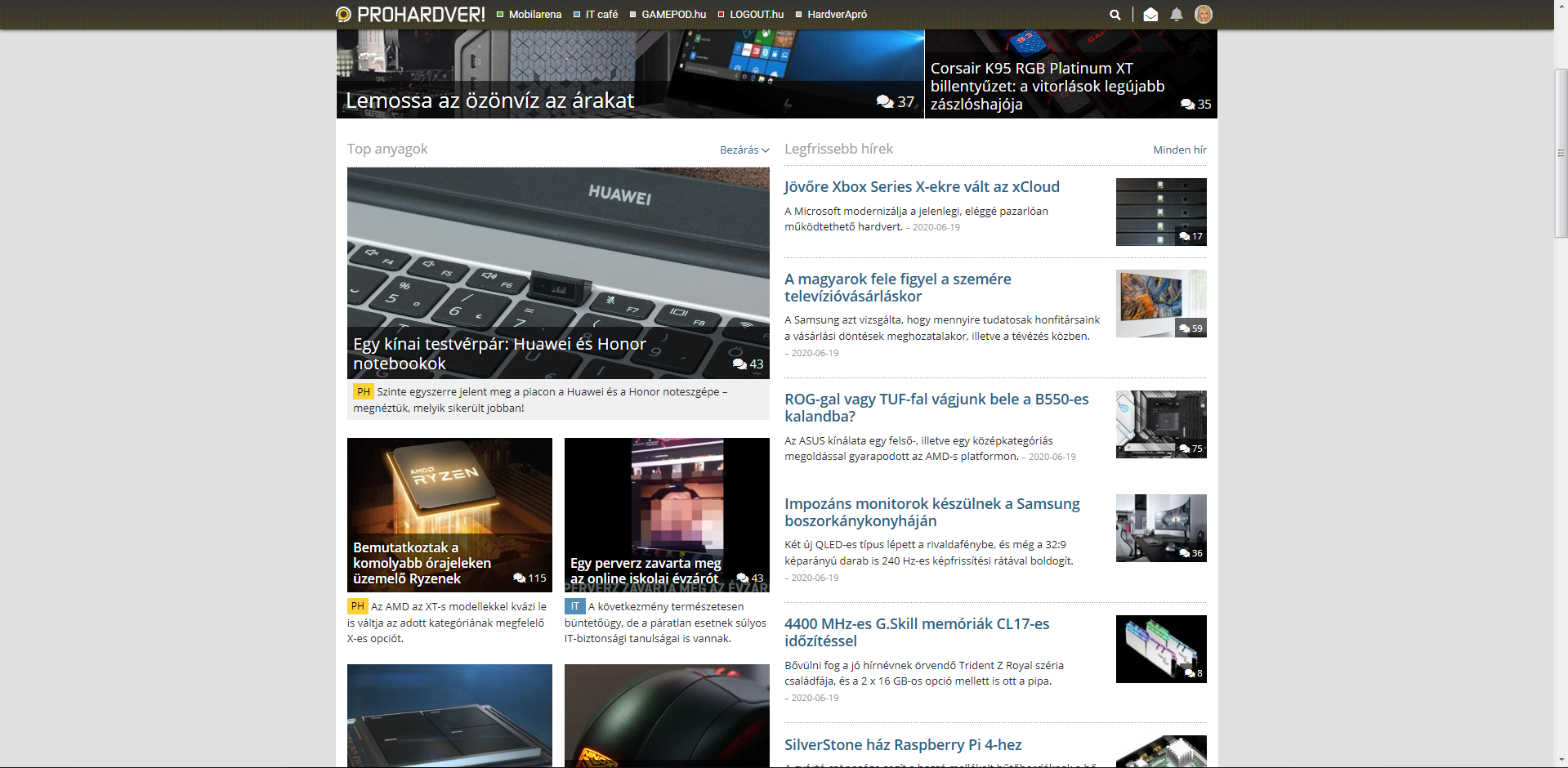Open comments count on G.Skill news thumbnail
1568x768 pixels.
pyautogui.click(x=1194, y=673)
